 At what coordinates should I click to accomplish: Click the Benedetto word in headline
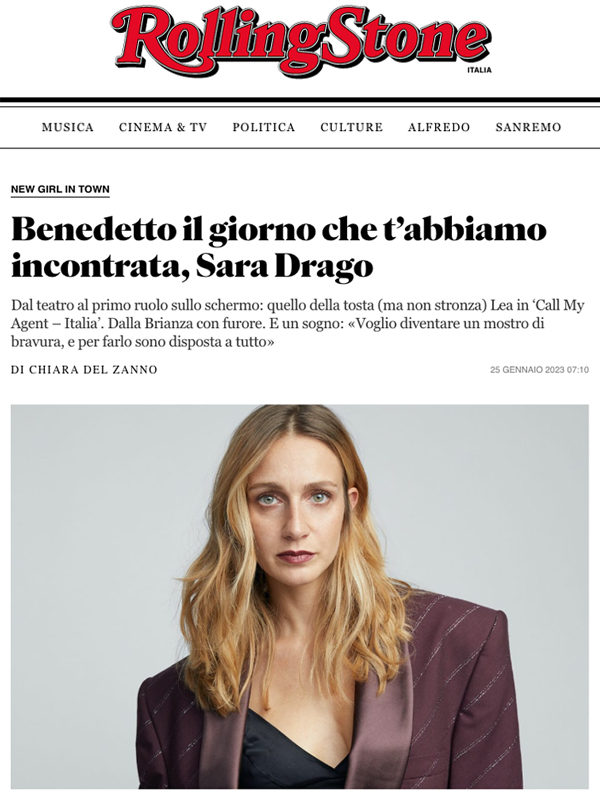point(93,230)
